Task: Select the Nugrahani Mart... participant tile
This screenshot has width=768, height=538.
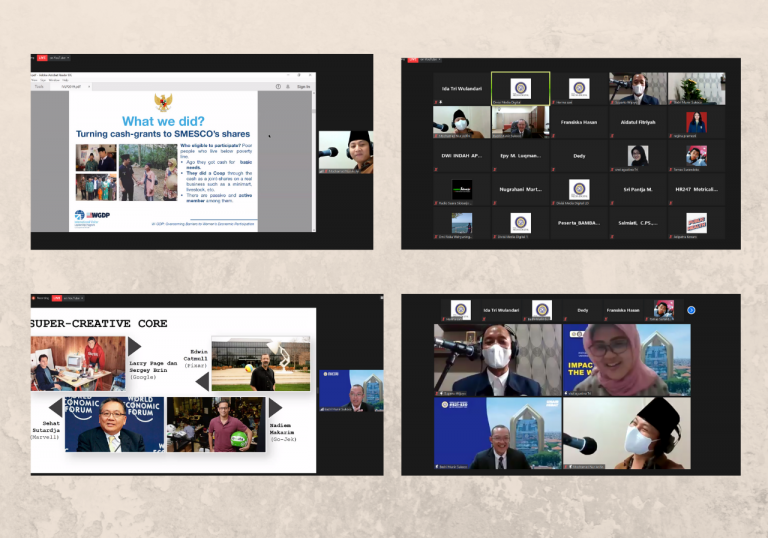Action: [x=520, y=189]
